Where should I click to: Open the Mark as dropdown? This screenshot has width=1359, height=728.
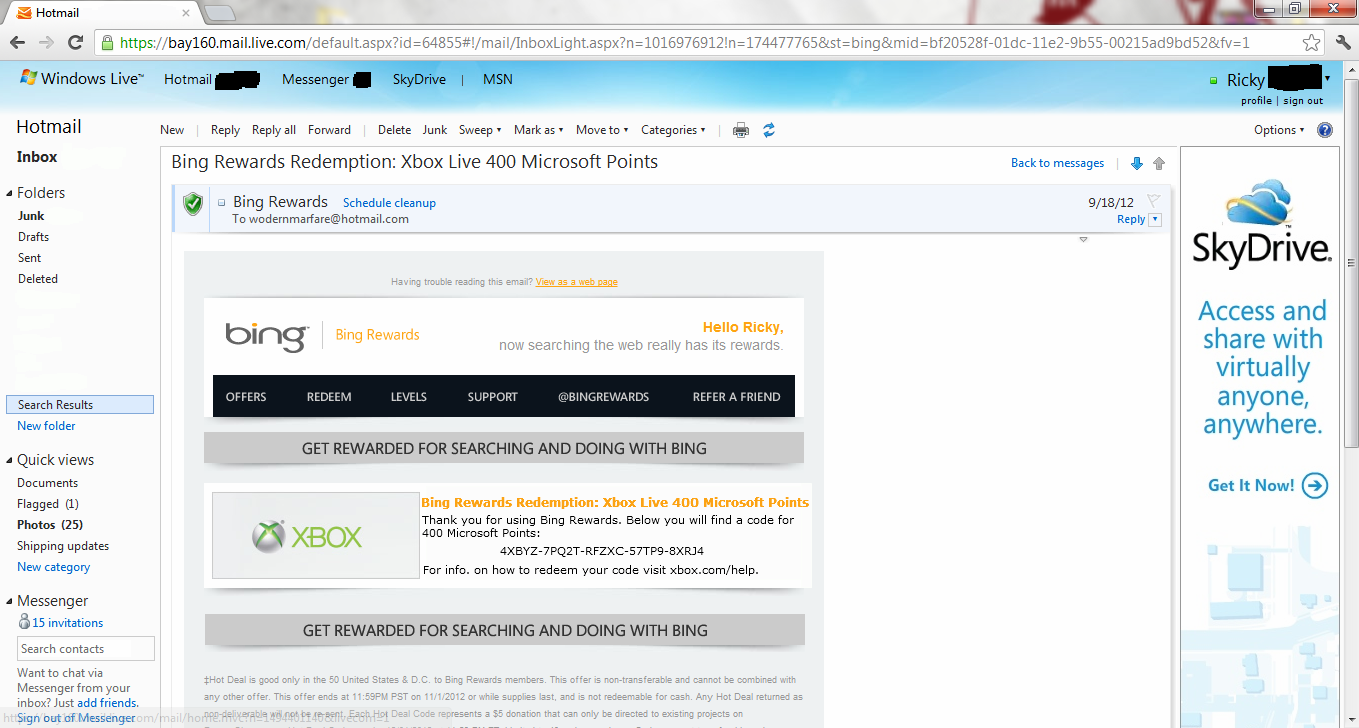[539, 130]
